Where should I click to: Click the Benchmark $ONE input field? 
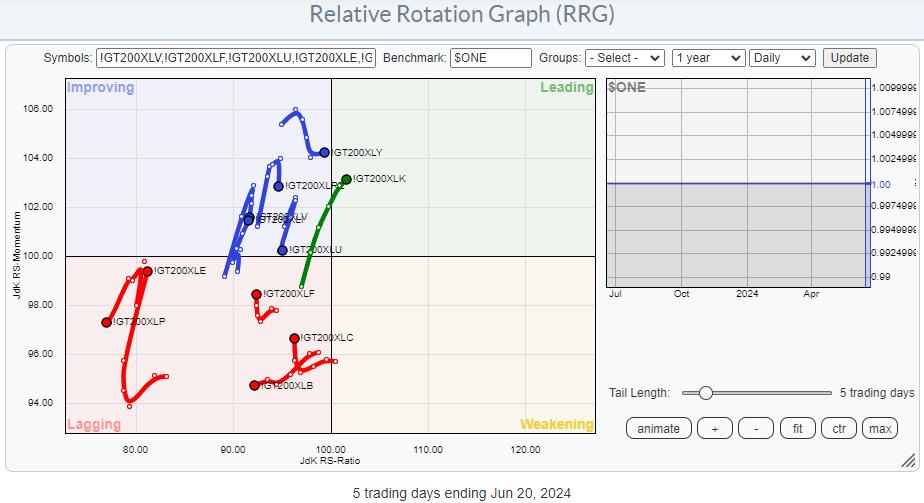coord(490,58)
